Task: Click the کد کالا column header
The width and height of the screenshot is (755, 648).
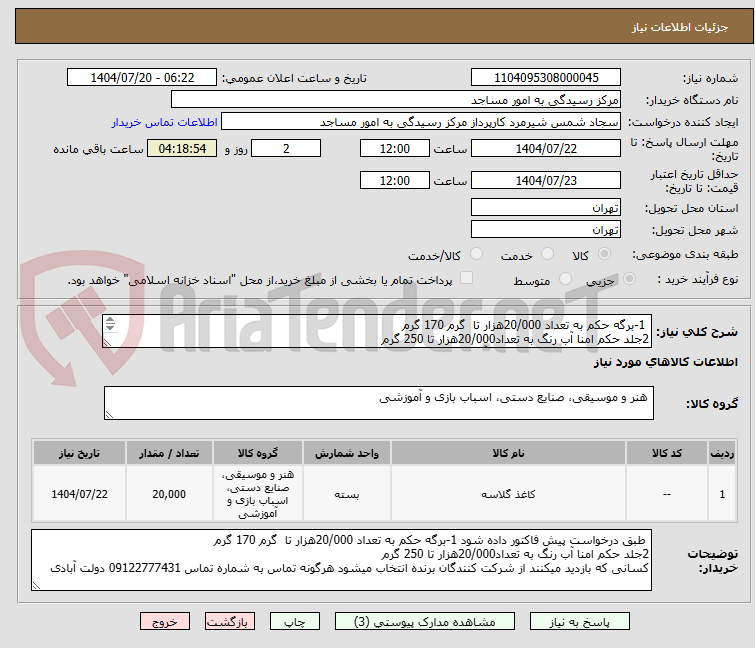Action: pos(666,453)
